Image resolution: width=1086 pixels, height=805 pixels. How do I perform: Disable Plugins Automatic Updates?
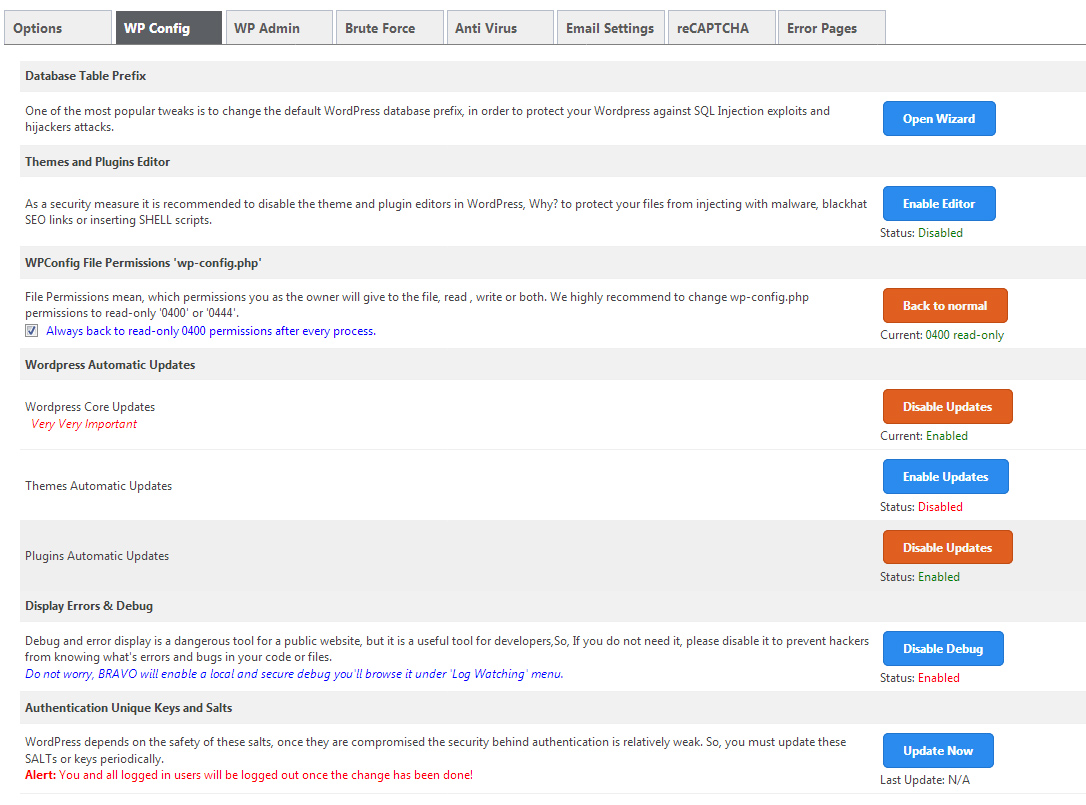[x=947, y=547]
